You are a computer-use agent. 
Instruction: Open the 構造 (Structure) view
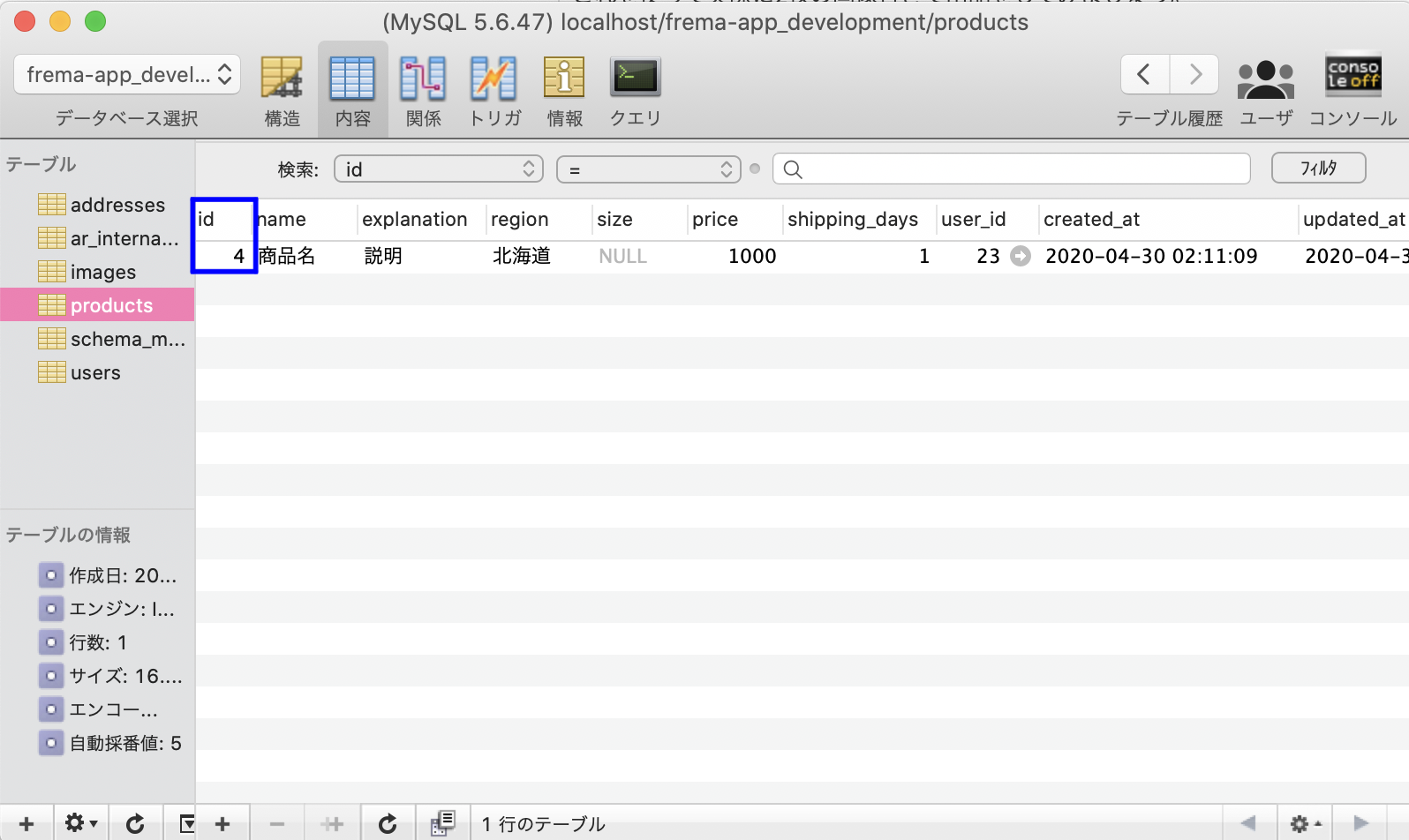pos(282,90)
